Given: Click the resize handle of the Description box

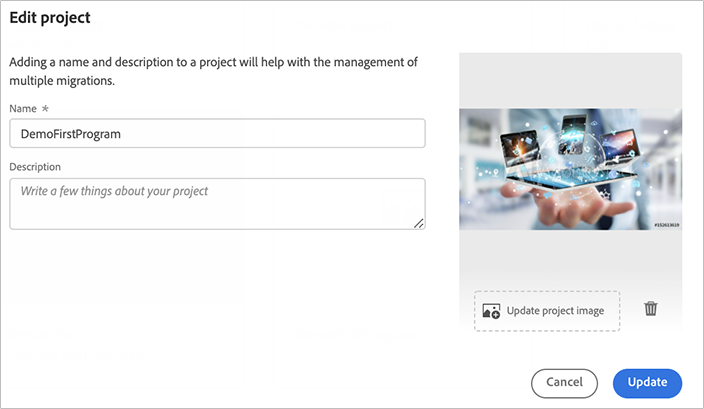Looking at the screenshot, I should [x=418, y=222].
